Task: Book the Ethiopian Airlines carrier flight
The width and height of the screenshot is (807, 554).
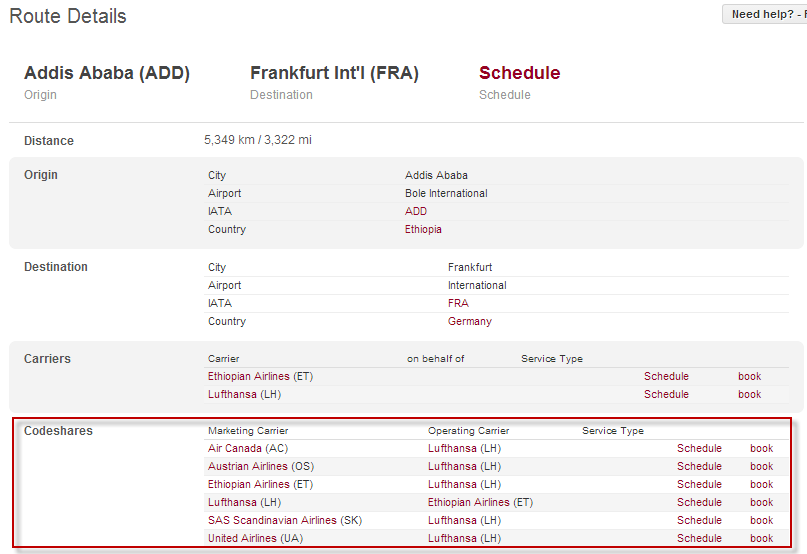Action: [749, 376]
